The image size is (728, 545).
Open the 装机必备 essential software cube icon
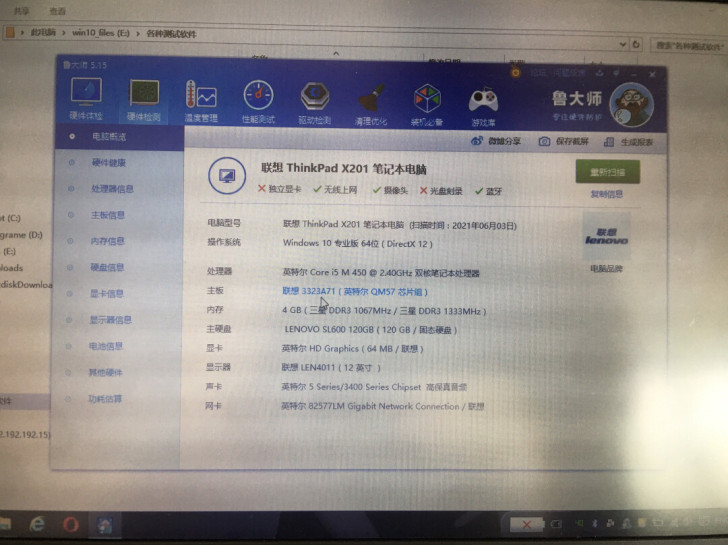pyautogui.click(x=427, y=105)
